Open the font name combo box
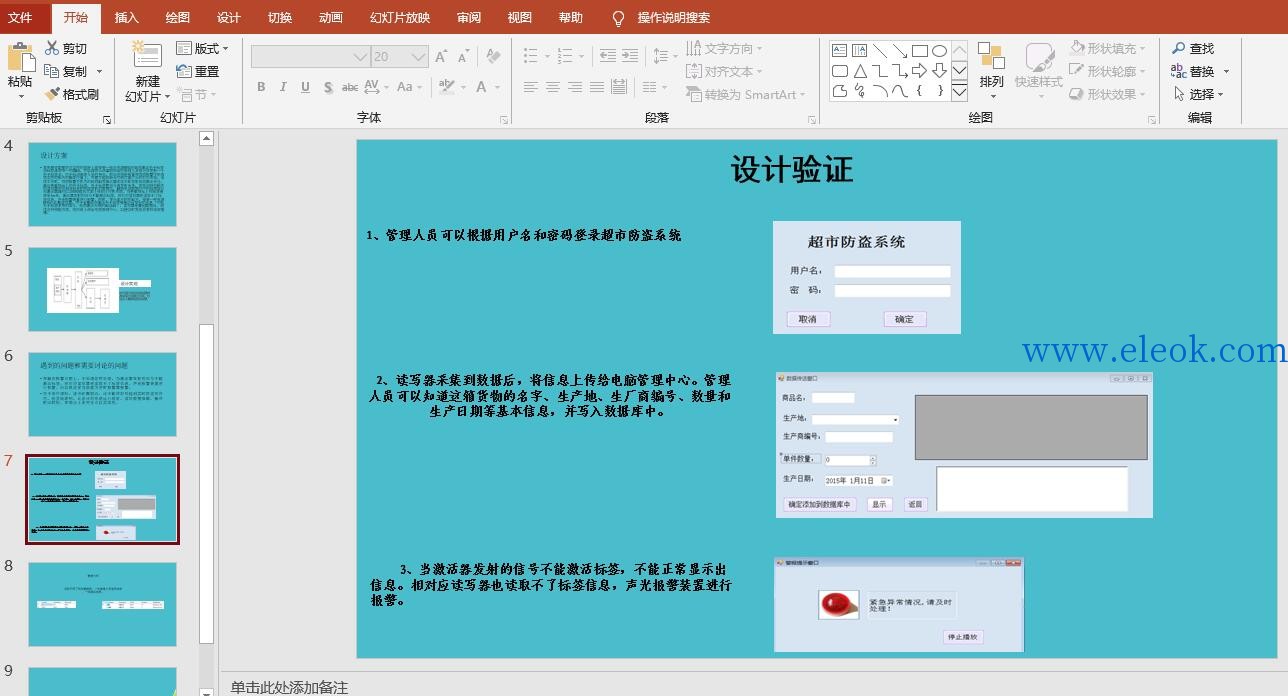 (311, 57)
